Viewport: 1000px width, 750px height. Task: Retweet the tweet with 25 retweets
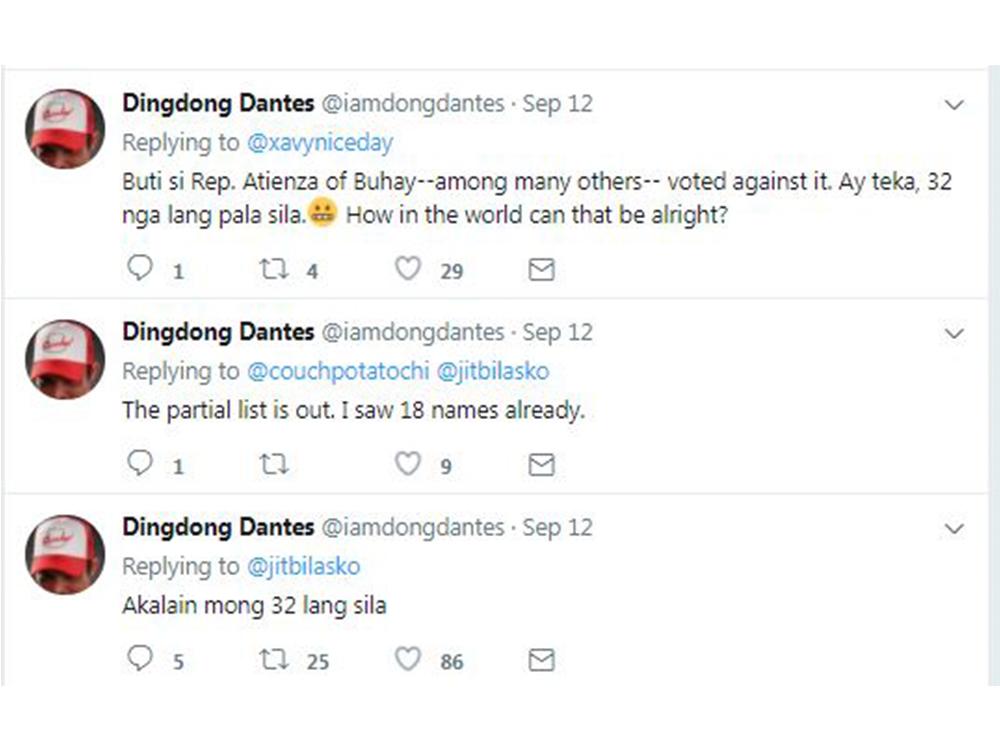pyautogui.click(x=273, y=659)
